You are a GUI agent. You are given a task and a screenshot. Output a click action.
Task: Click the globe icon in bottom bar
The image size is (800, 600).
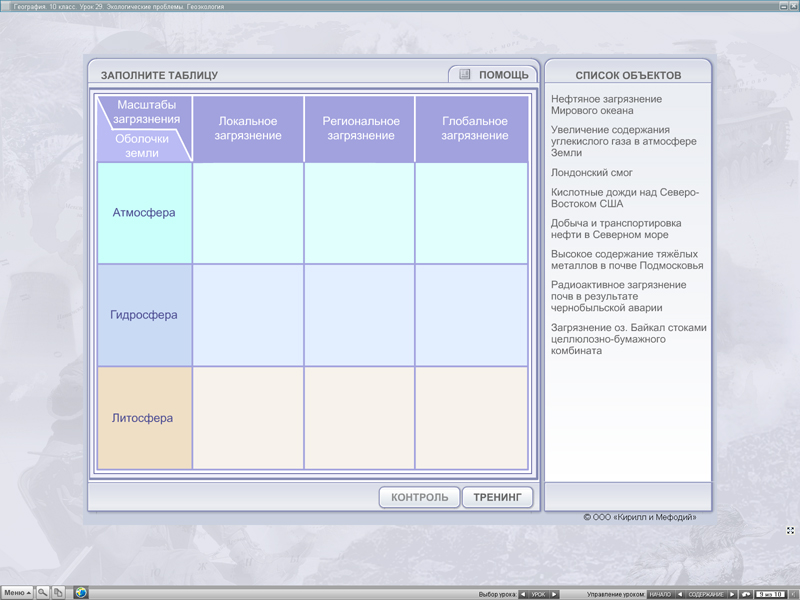tap(81, 592)
